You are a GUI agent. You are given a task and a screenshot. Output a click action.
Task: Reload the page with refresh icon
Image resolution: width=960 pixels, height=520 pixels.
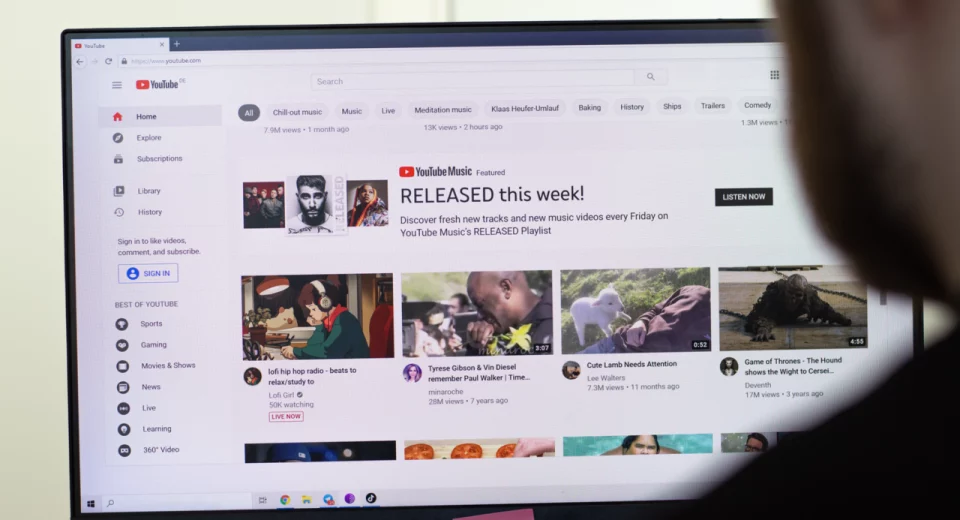[x=108, y=61]
